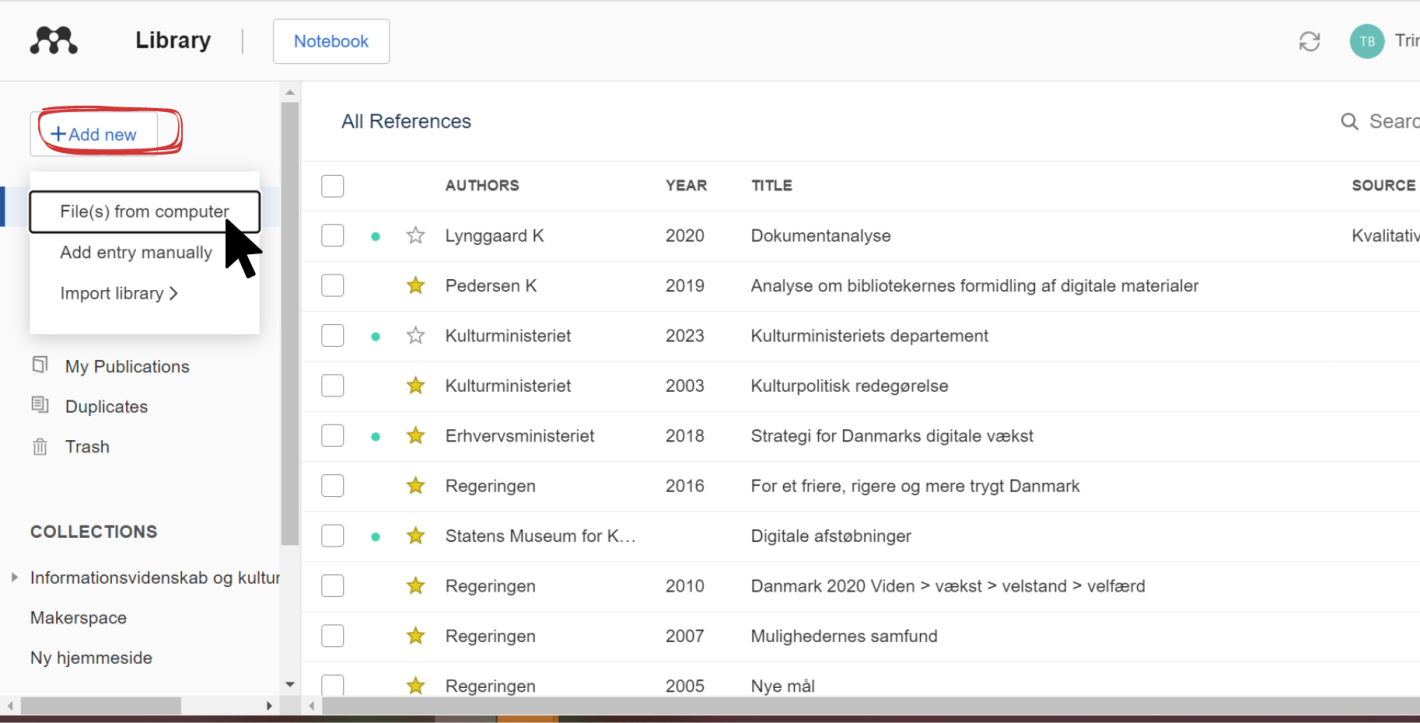Click the Trash bin icon
The height and width of the screenshot is (723, 1420).
(40, 446)
